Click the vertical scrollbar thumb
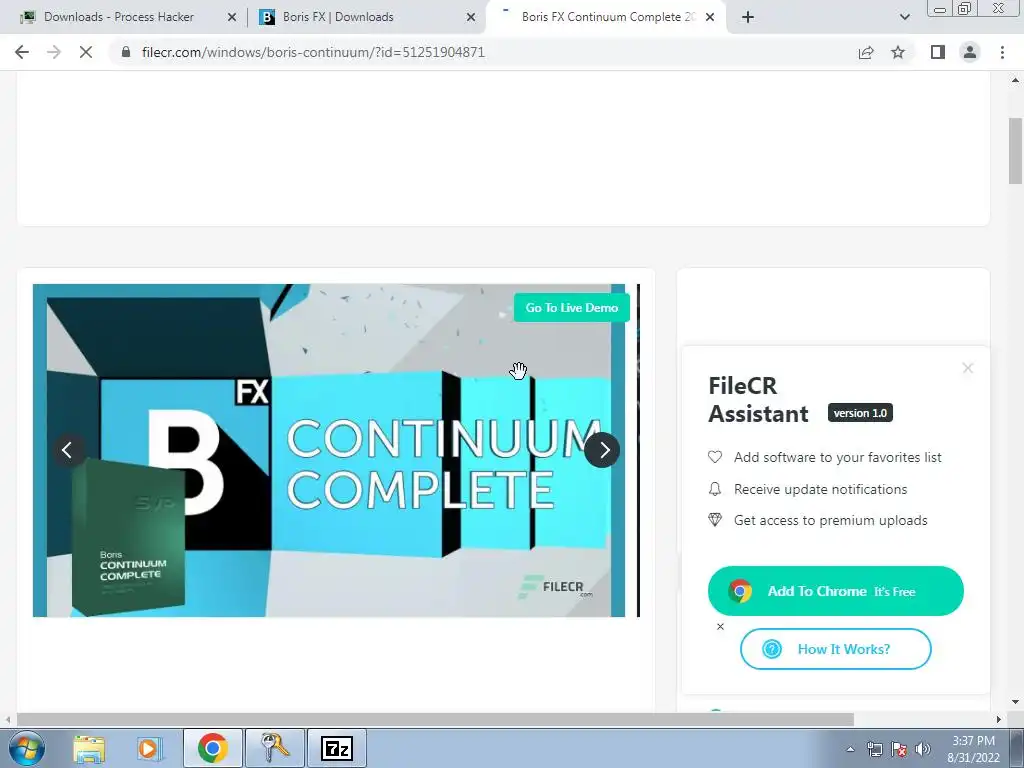 point(1015,151)
